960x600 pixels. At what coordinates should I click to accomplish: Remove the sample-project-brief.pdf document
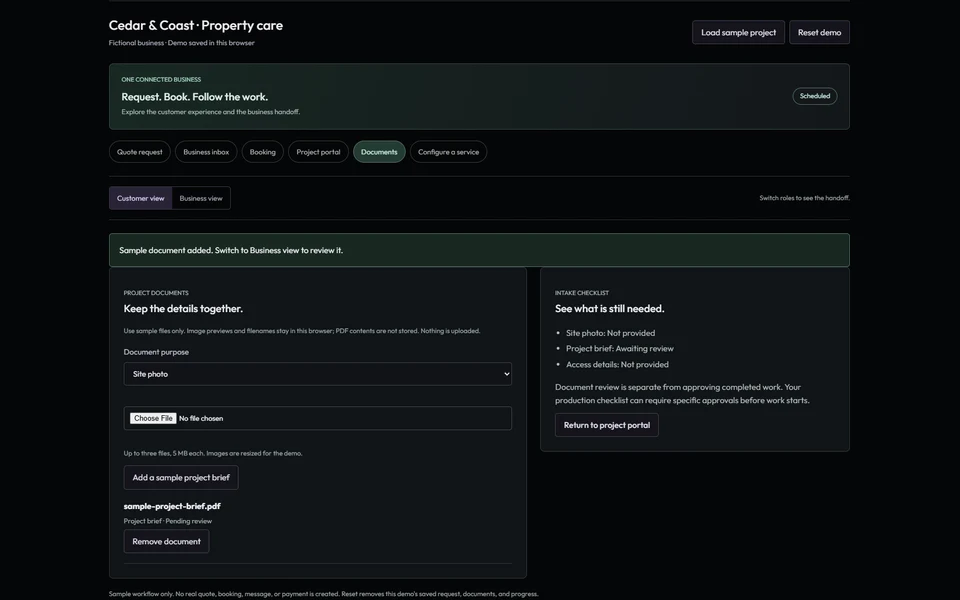[x=167, y=541]
